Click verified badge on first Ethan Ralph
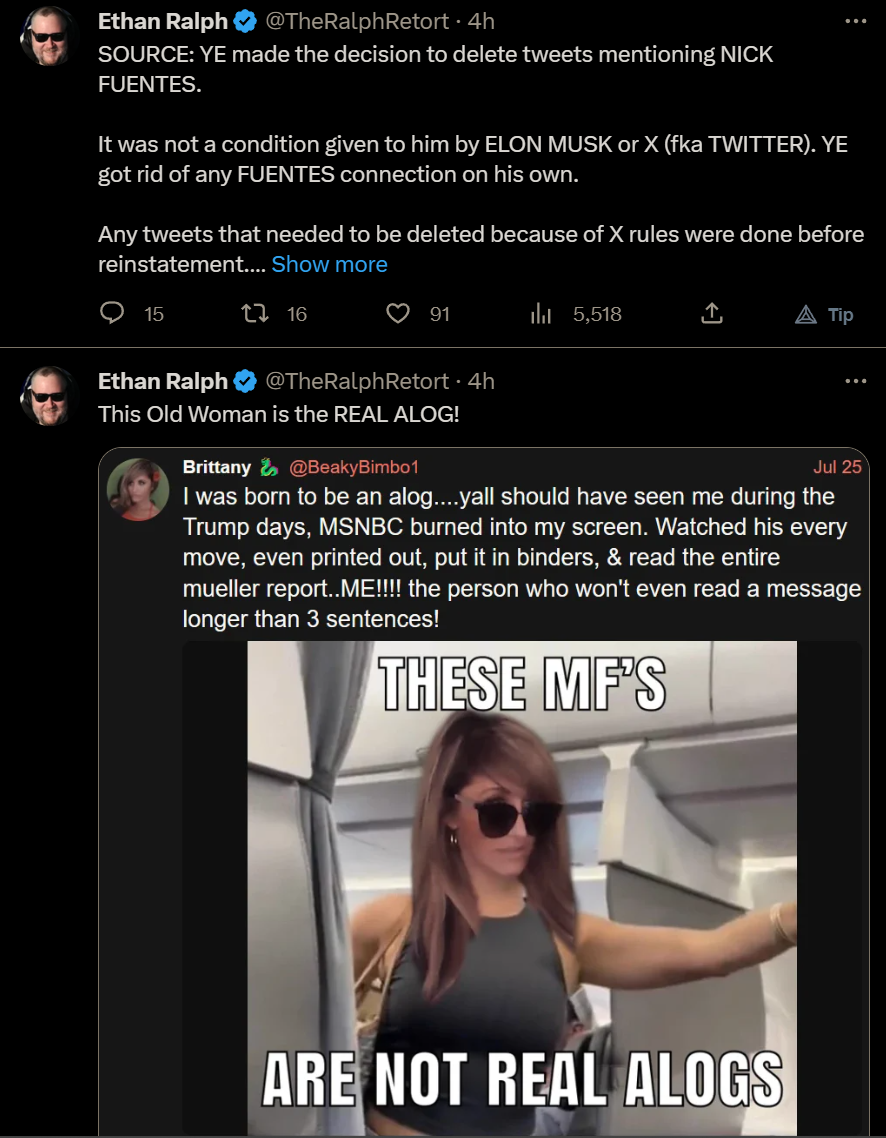 (245, 22)
